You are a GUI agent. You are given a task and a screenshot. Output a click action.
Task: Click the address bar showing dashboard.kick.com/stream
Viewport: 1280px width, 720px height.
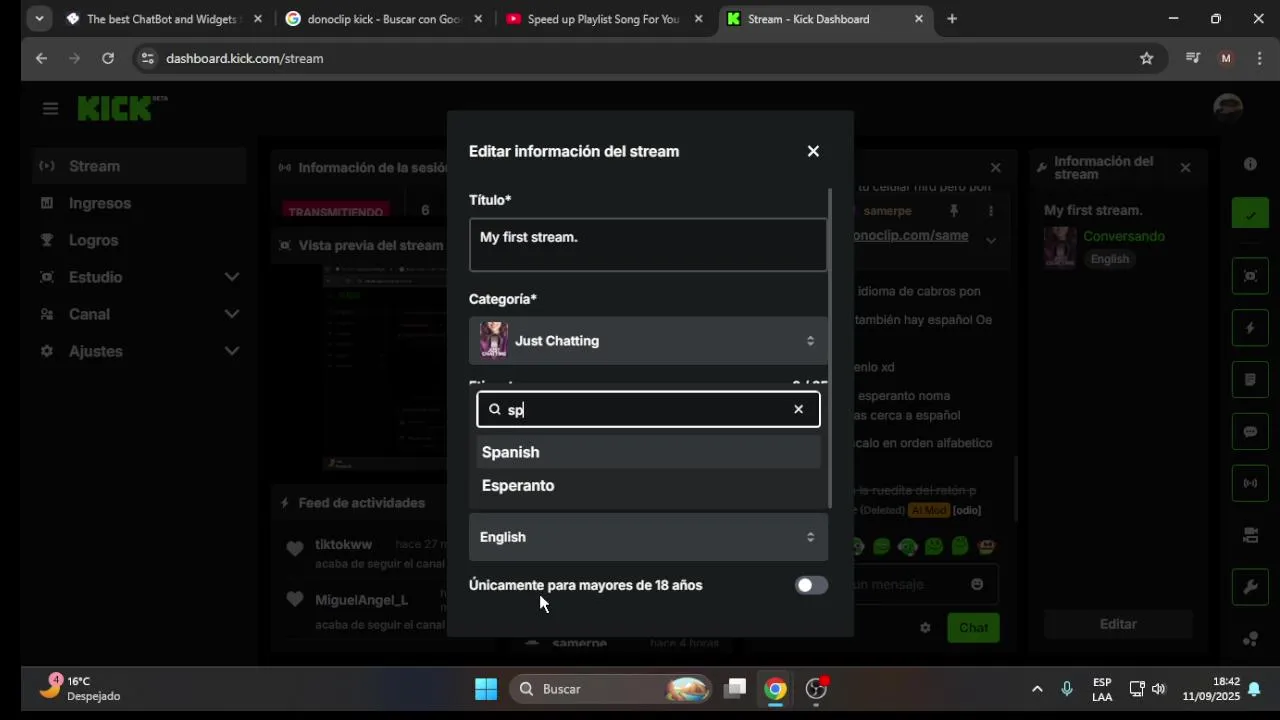click(244, 58)
